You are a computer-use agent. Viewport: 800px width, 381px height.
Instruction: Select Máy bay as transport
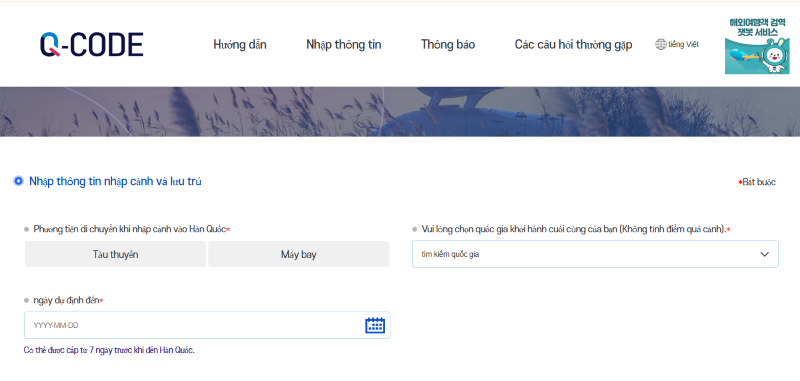298,254
